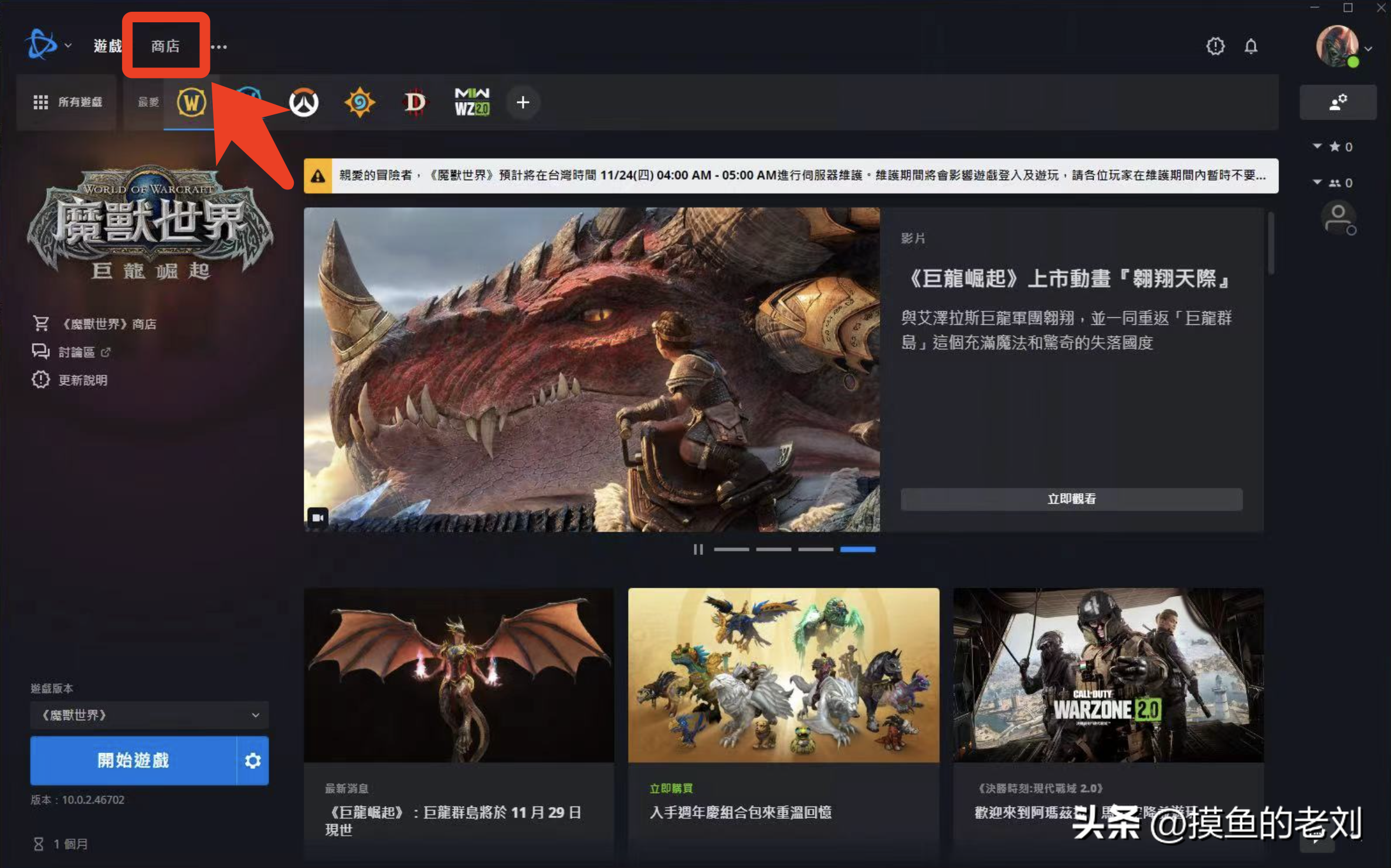
Task: Open the 所有遊戲 tab
Action: [x=67, y=103]
